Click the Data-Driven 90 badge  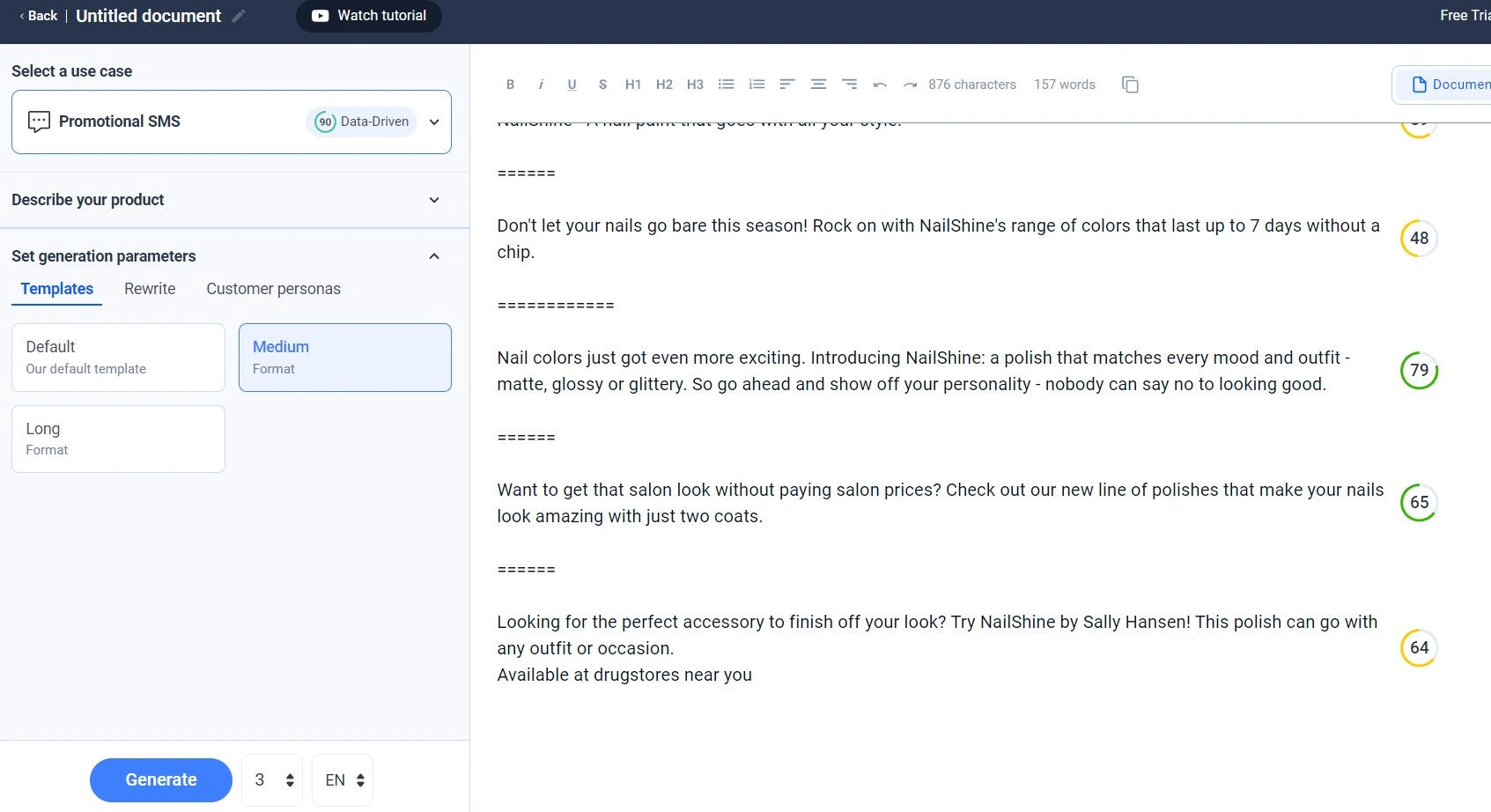click(361, 122)
